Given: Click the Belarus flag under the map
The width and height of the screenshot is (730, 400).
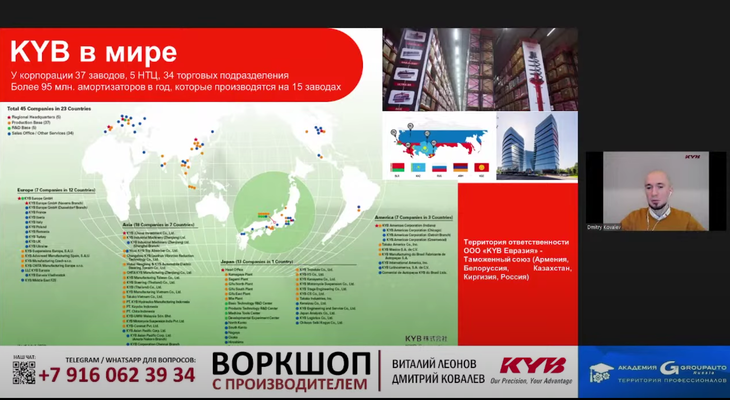Looking at the screenshot, I should click(x=397, y=167).
